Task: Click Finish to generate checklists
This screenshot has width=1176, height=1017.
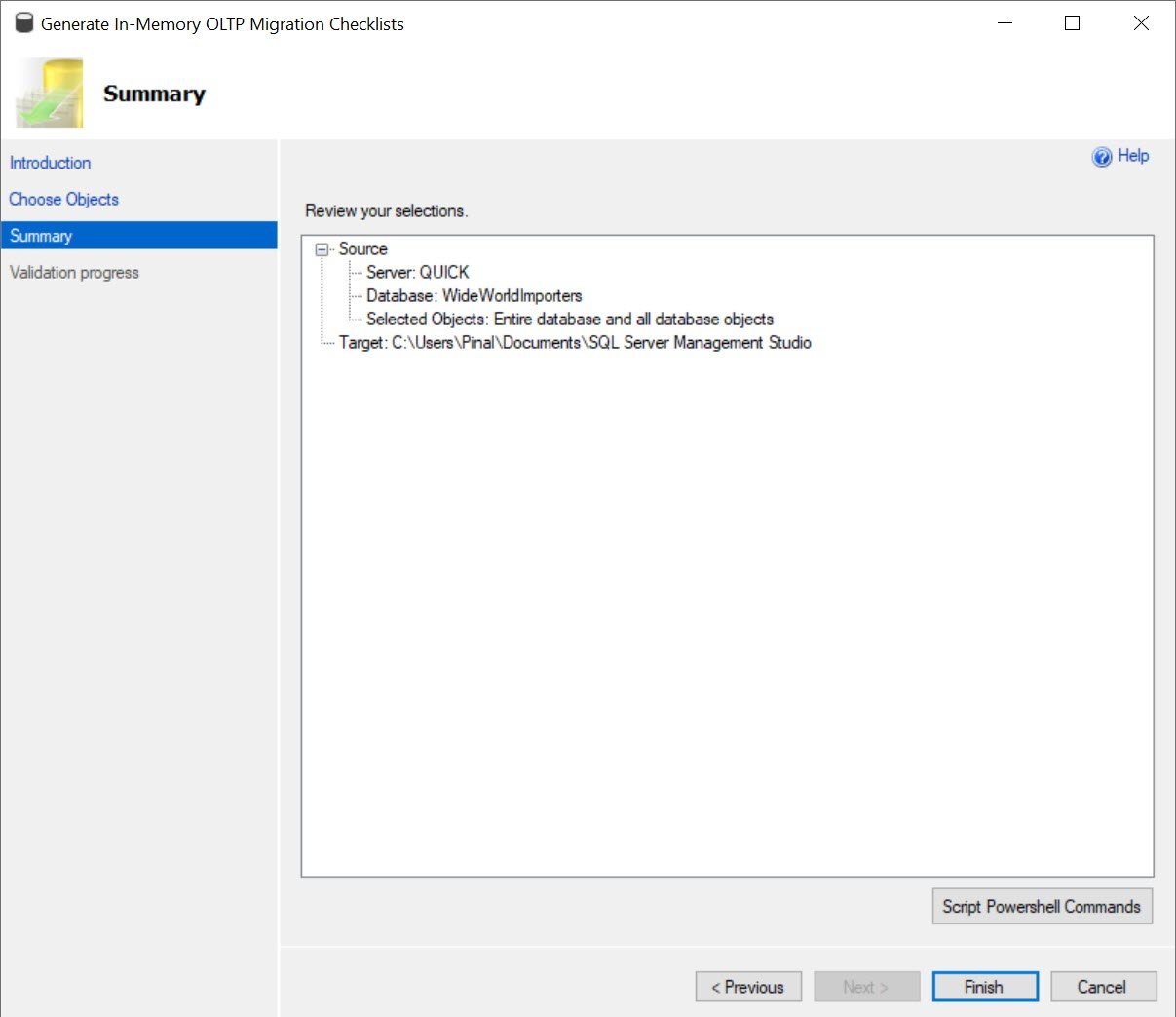Action: [x=985, y=987]
